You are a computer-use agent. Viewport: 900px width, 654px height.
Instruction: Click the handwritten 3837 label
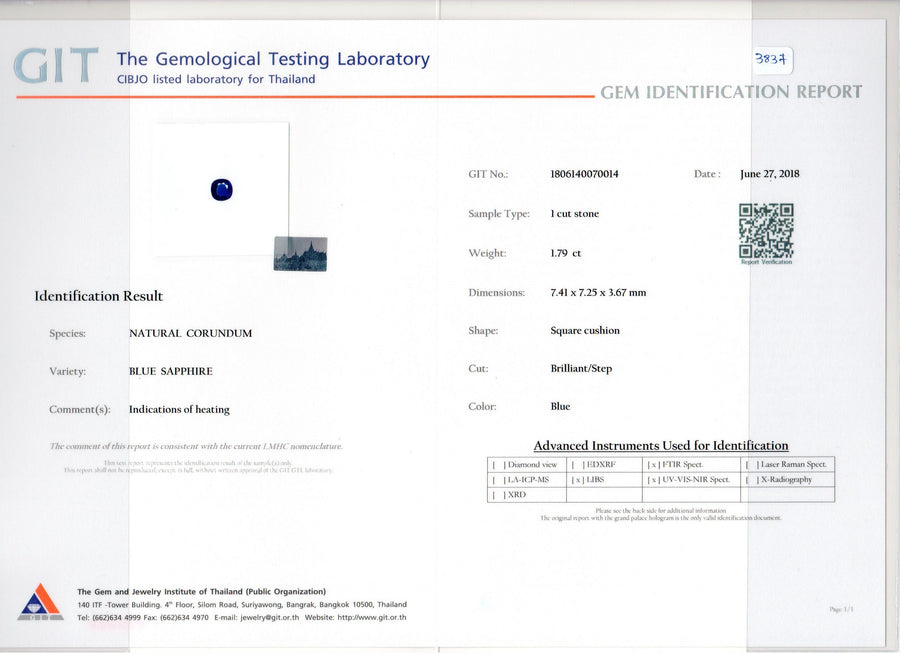[773, 59]
